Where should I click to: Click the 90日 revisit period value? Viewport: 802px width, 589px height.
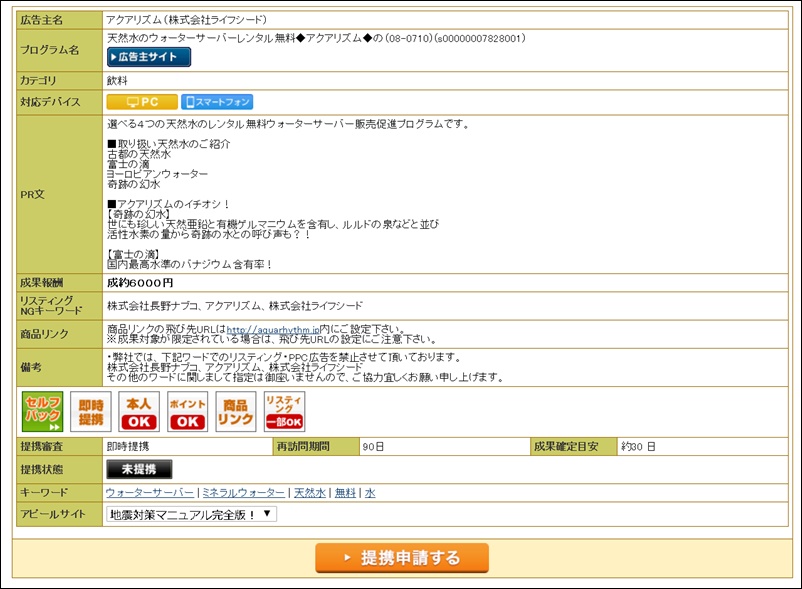point(373,446)
